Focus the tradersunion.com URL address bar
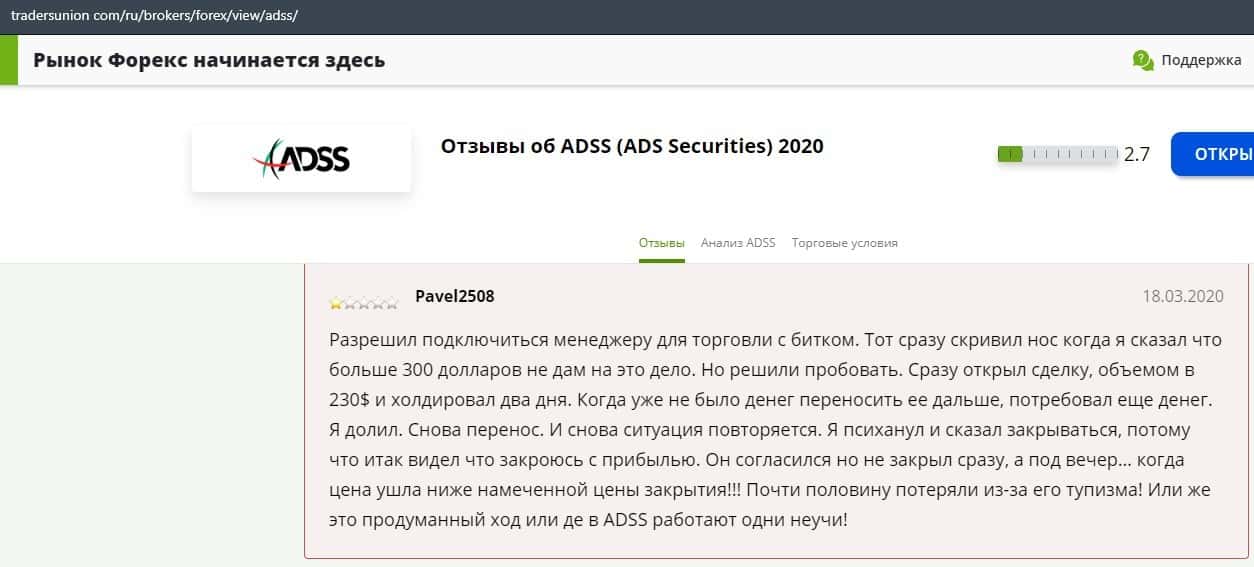 click(154, 17)
